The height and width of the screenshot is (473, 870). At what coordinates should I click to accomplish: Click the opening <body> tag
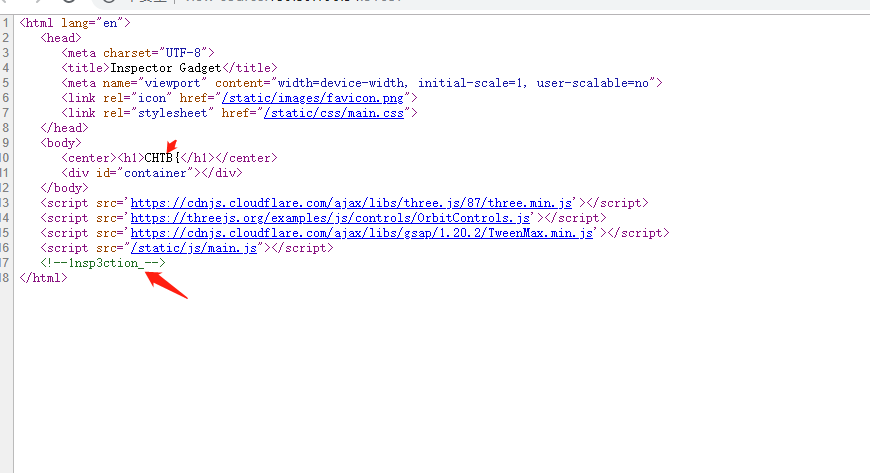[61, 143]
